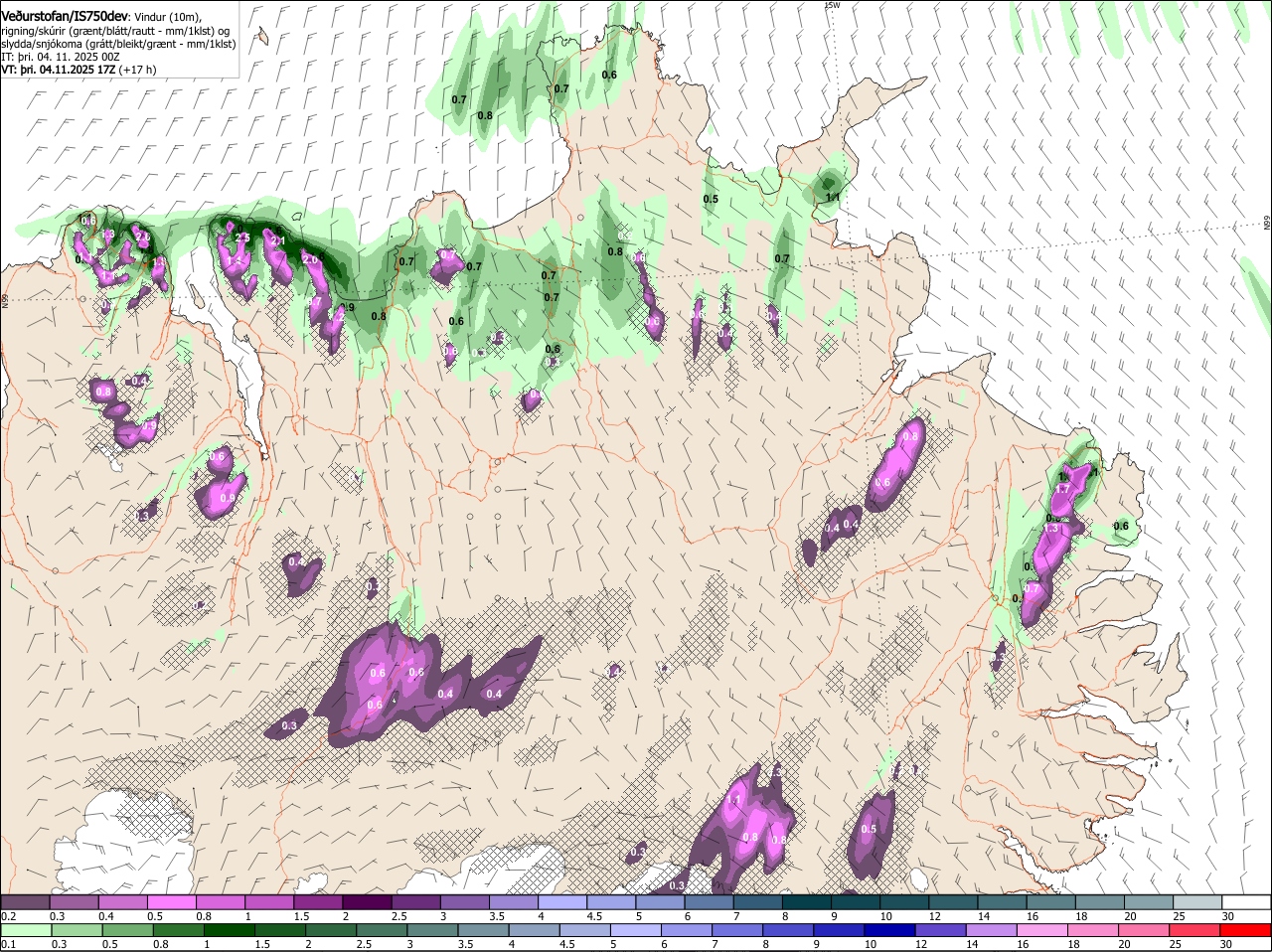Pick the lavender snow swatch above 4.5

(x=611, y=901)
